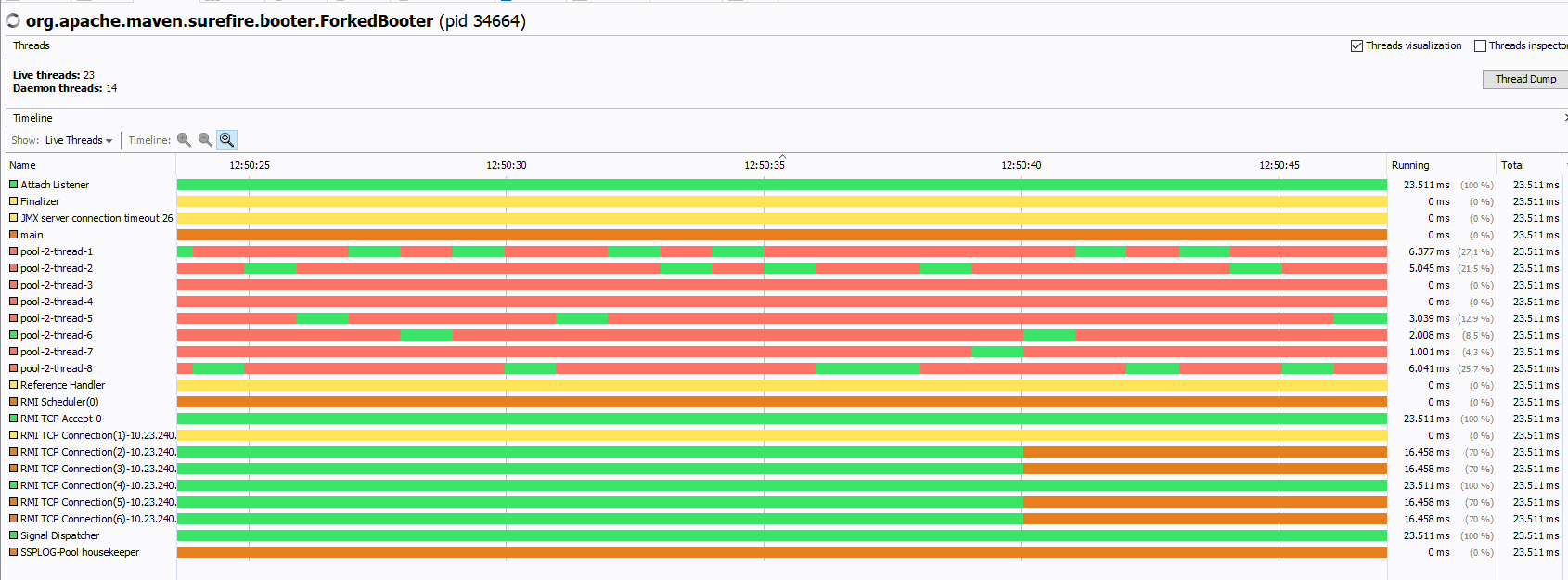Click the Daemon threads: 14 label
Image resolution: width=1568 pixels, height=580 pixels.
pos(65,88)
